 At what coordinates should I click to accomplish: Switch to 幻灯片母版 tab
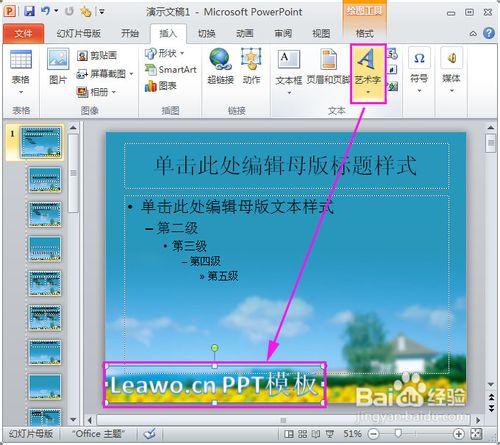click(x=79, y=34)
